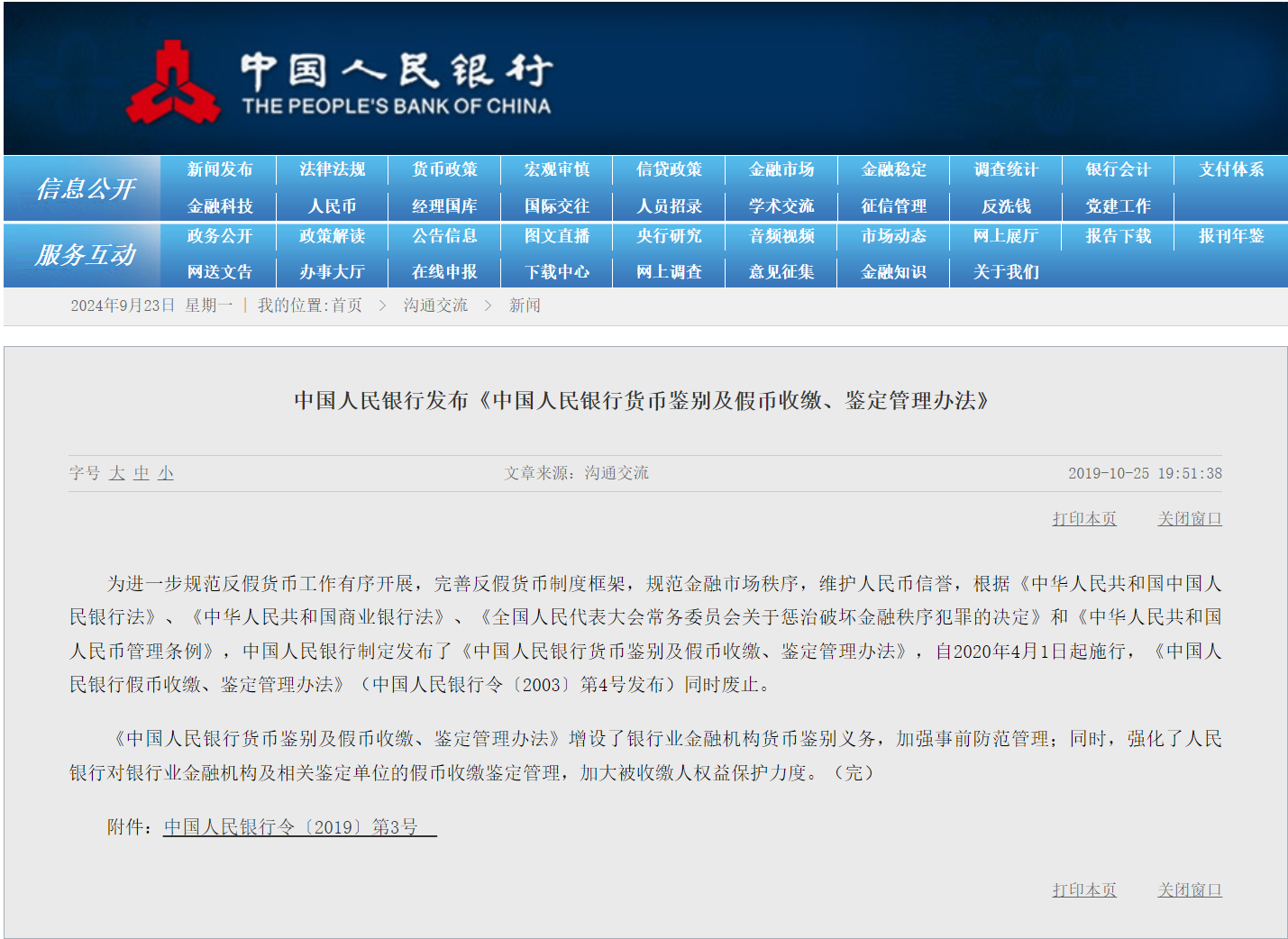Set font size to 小
The height and width of the screenshot is (939, 1288).
coord(166,473)
